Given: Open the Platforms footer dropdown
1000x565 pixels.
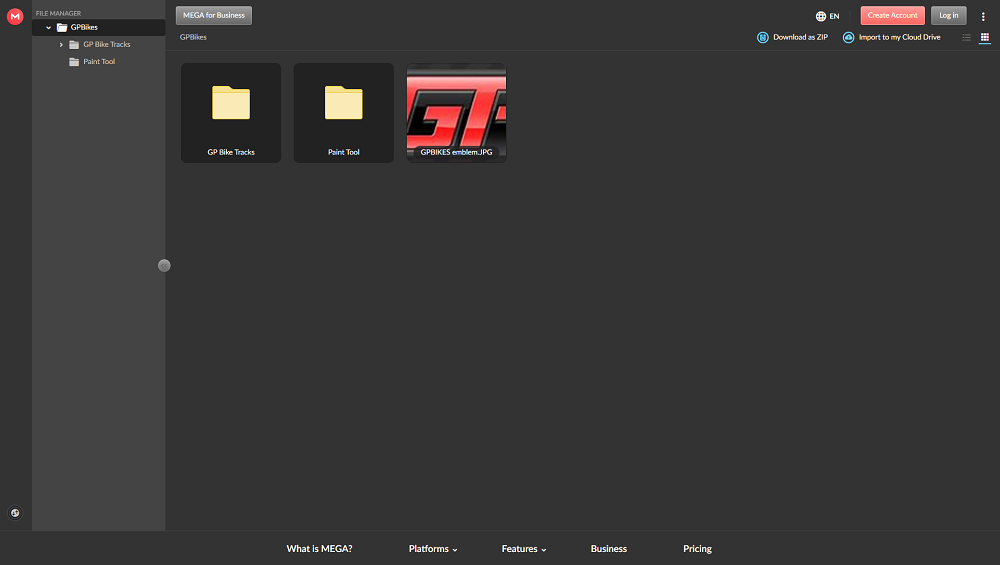Looking at the screenshot, I should click(433, 548).
